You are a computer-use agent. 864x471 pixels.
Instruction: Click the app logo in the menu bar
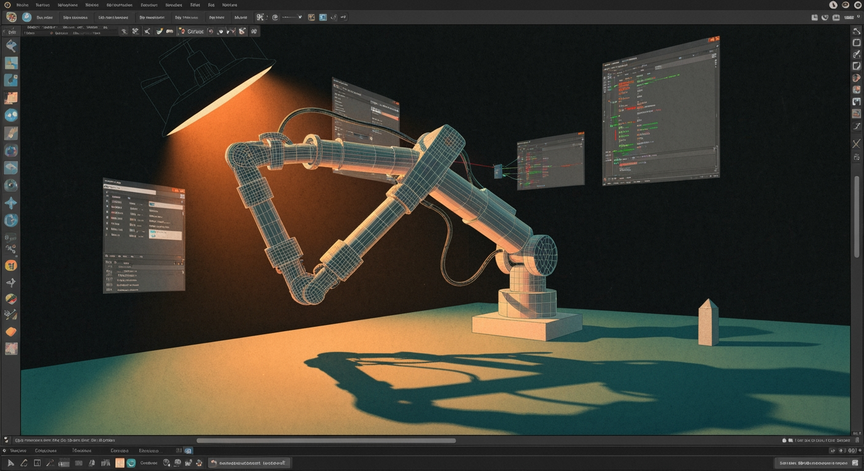tap(7, 4)
